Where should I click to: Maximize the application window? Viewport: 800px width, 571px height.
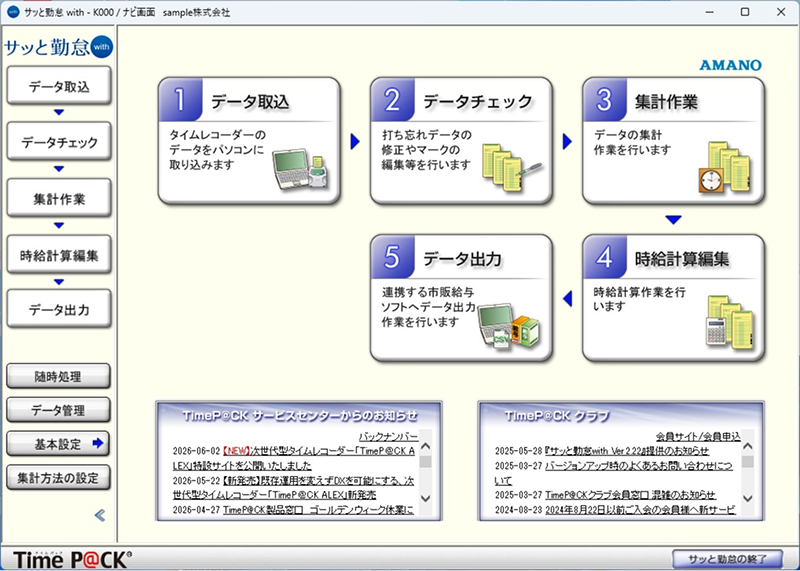(745, 12)
